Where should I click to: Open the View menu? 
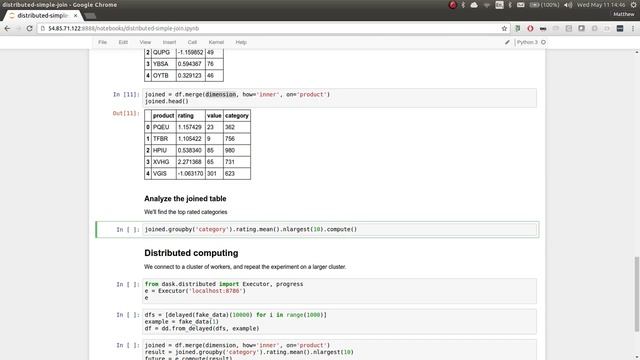[x=145, y=42]
